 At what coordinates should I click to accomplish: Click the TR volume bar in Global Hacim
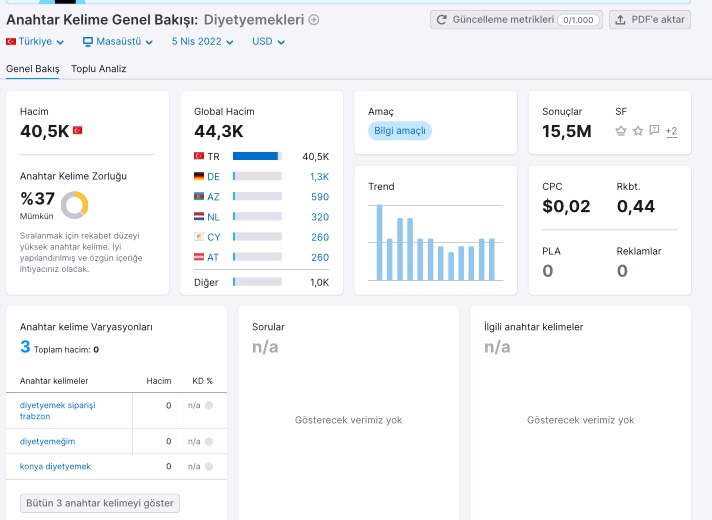pyautogui.click(x=257, y=156)
